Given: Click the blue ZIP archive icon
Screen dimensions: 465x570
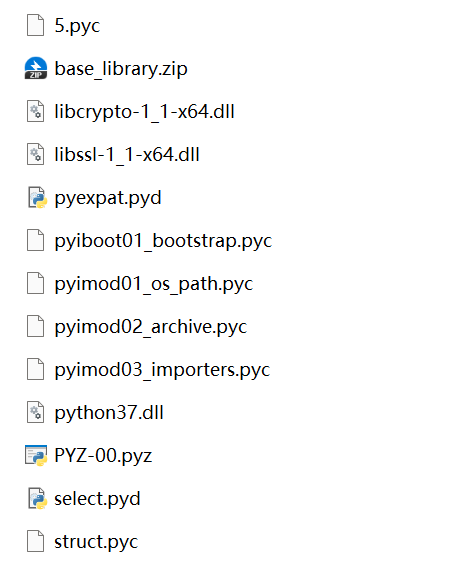Looking at the screenshot, I should click(36, 68).
